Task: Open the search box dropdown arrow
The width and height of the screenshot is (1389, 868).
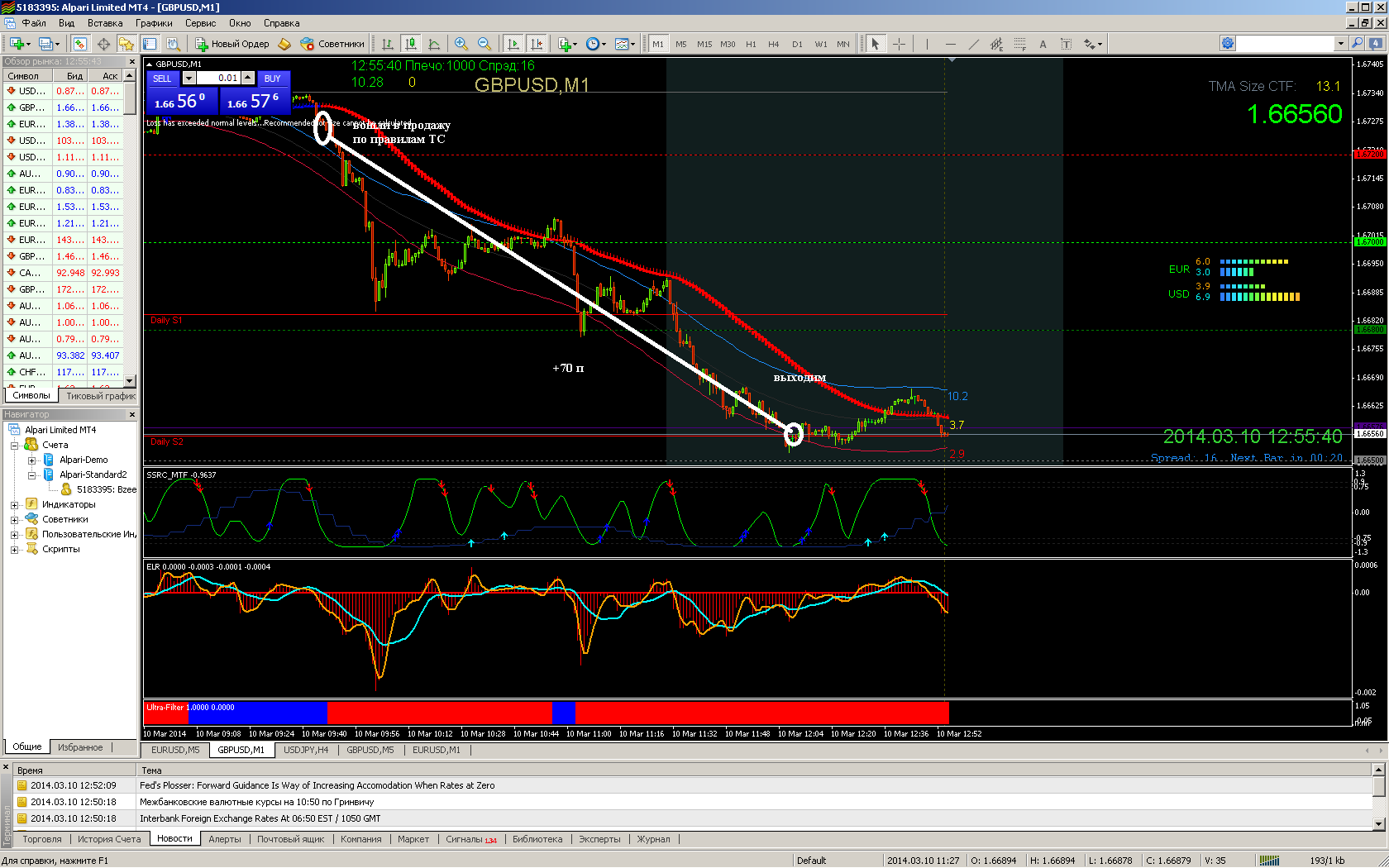Action: pyautogui.click(x=1340, y=43)
